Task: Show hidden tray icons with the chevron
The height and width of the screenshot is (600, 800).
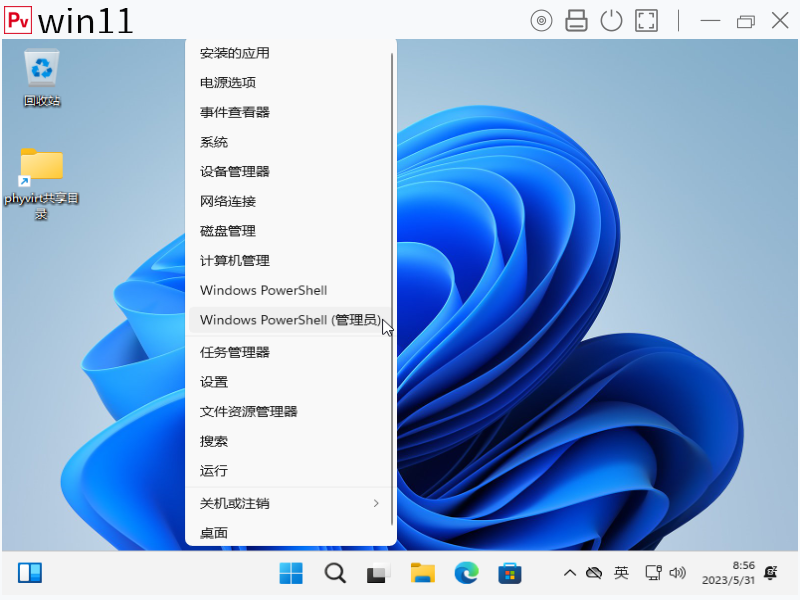Action: [x=570, y=573]
